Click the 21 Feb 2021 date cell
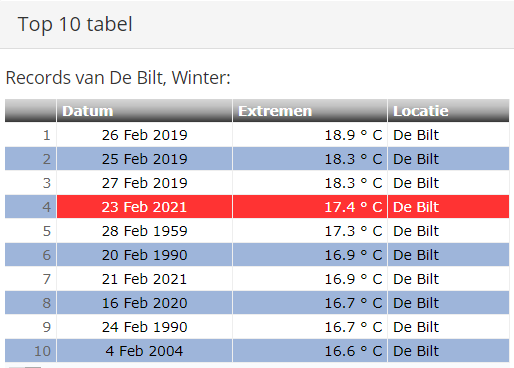514x368 pixels. [x=144, y=279]
